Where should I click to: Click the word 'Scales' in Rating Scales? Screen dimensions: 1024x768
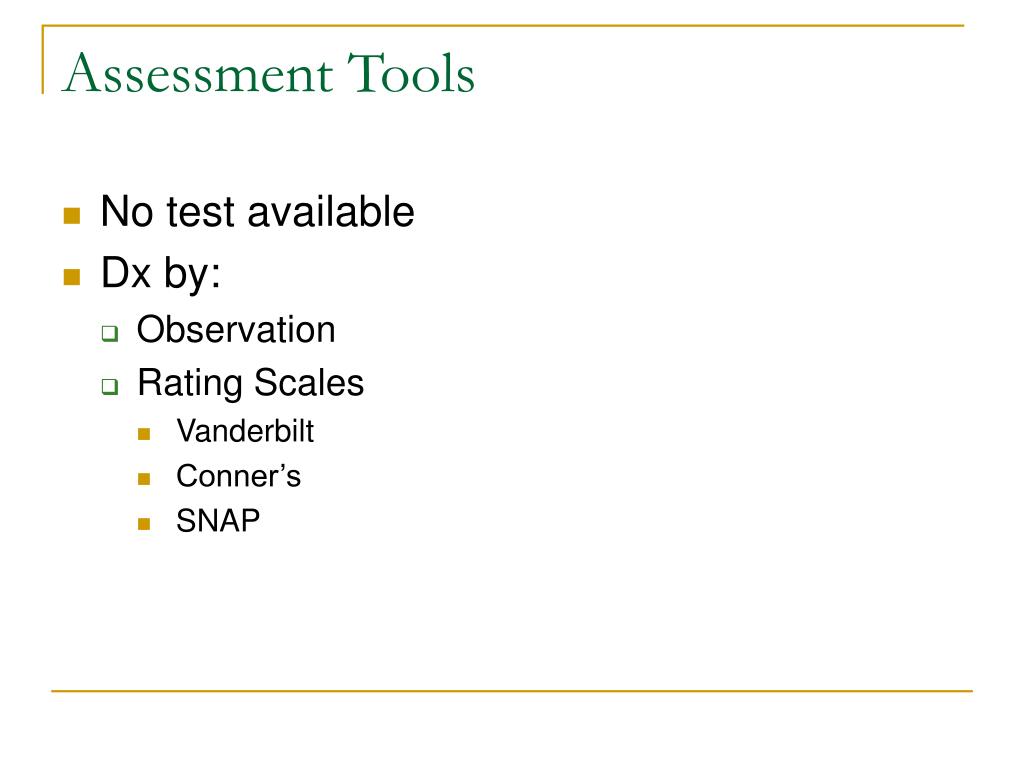click(309, 382)
